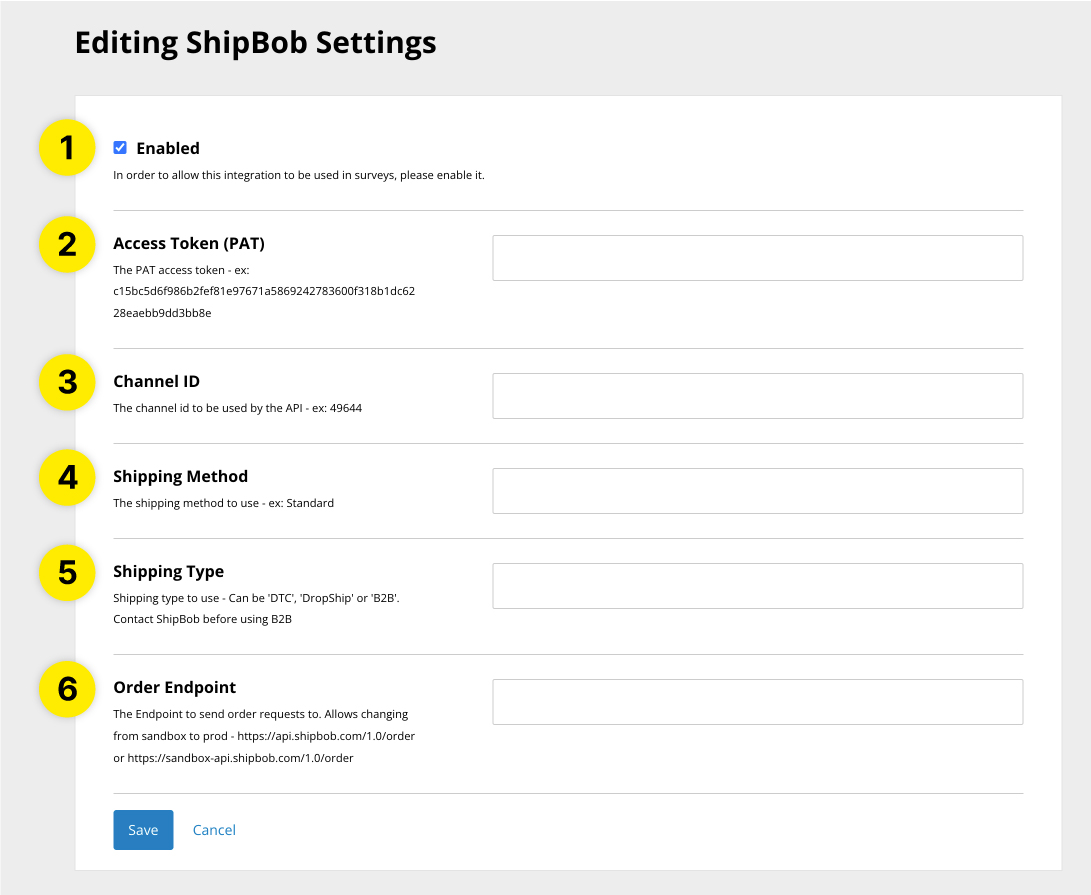This screenshot has width=1091, height=895.
Task: Click inside the Access Token (PAT) field
Action: (757, 258)
